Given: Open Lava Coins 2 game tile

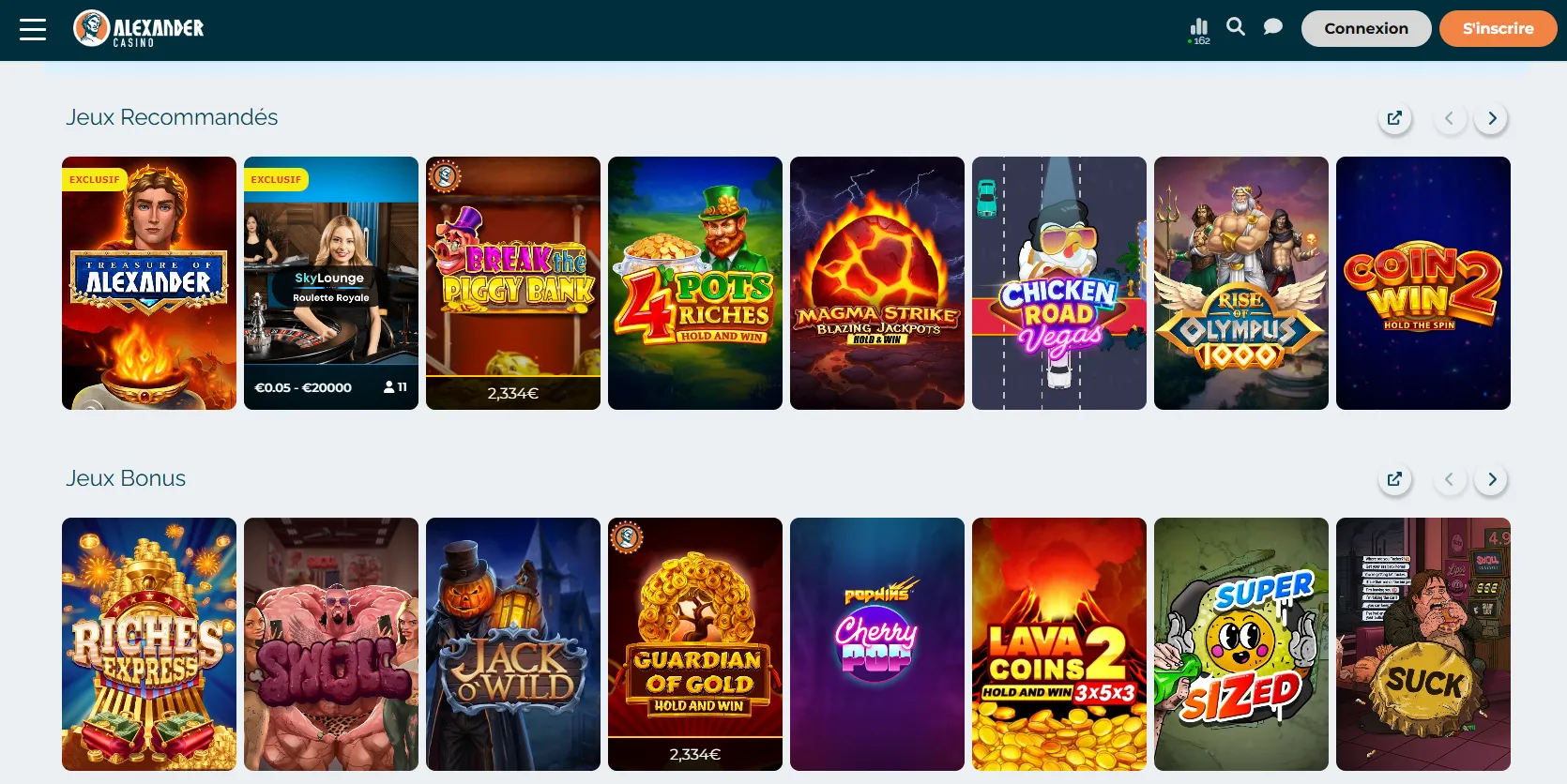Looking at the screenshot, I should pos(1059,644).
